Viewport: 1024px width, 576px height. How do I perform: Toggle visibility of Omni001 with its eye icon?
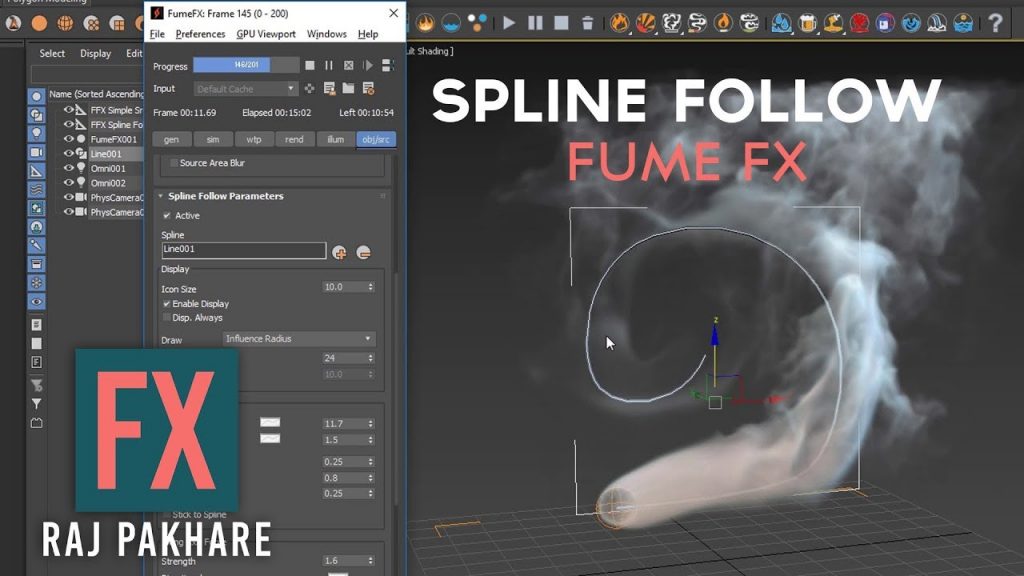(70, 168)
